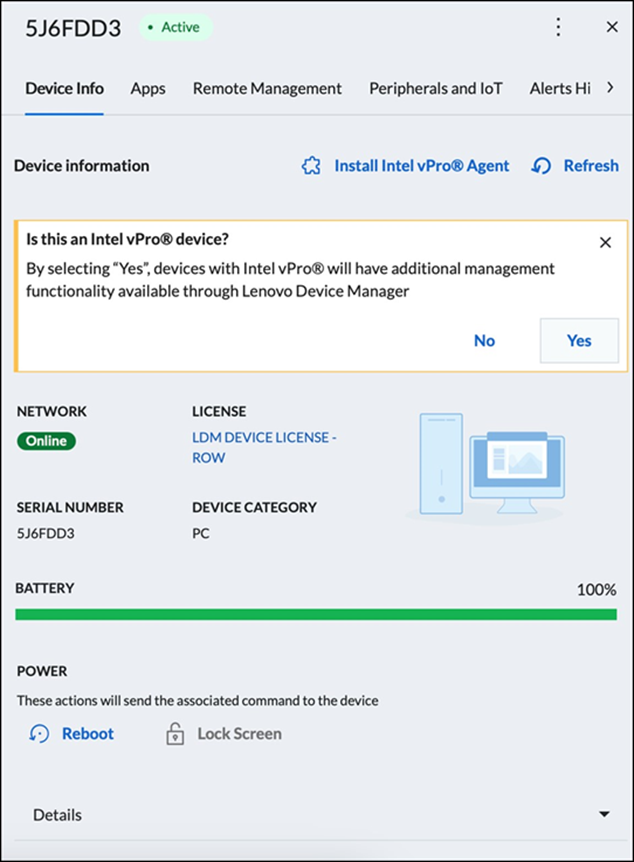
Task: Go to Peripherals and IoT tab
Action: [x=435, y=89]
